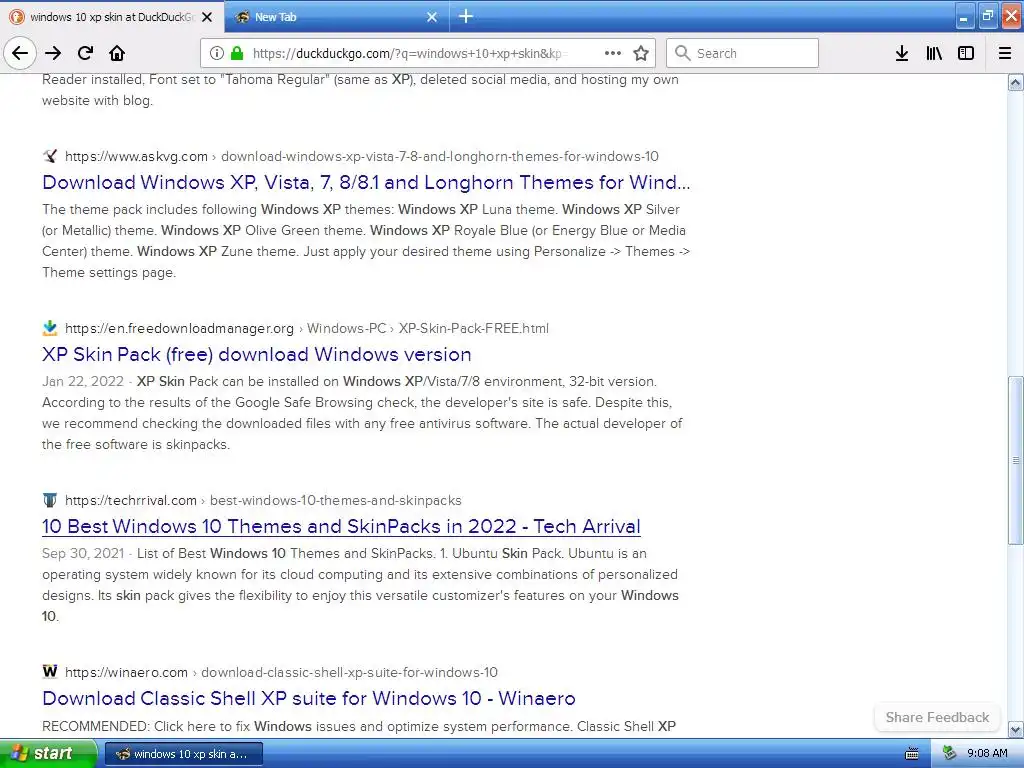Open the browser home page
The image size is (1024, 768).
117,53
